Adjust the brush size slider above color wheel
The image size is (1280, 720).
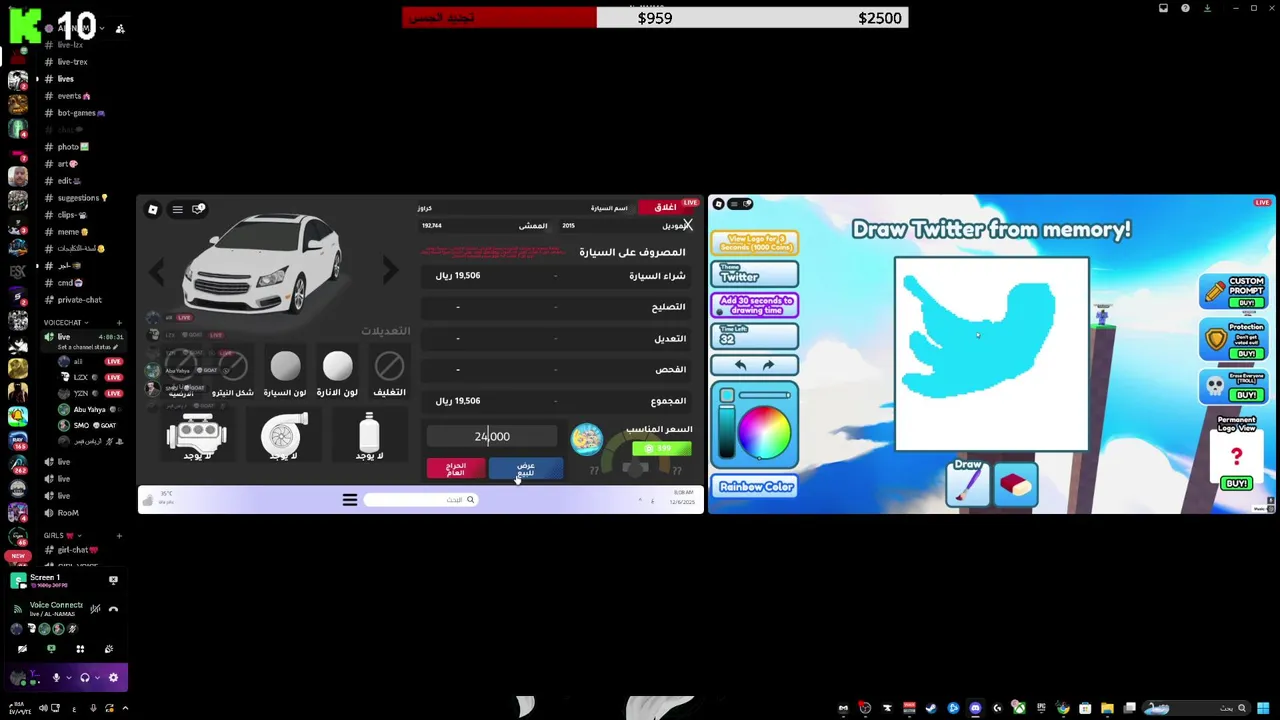tap(765, 395)
